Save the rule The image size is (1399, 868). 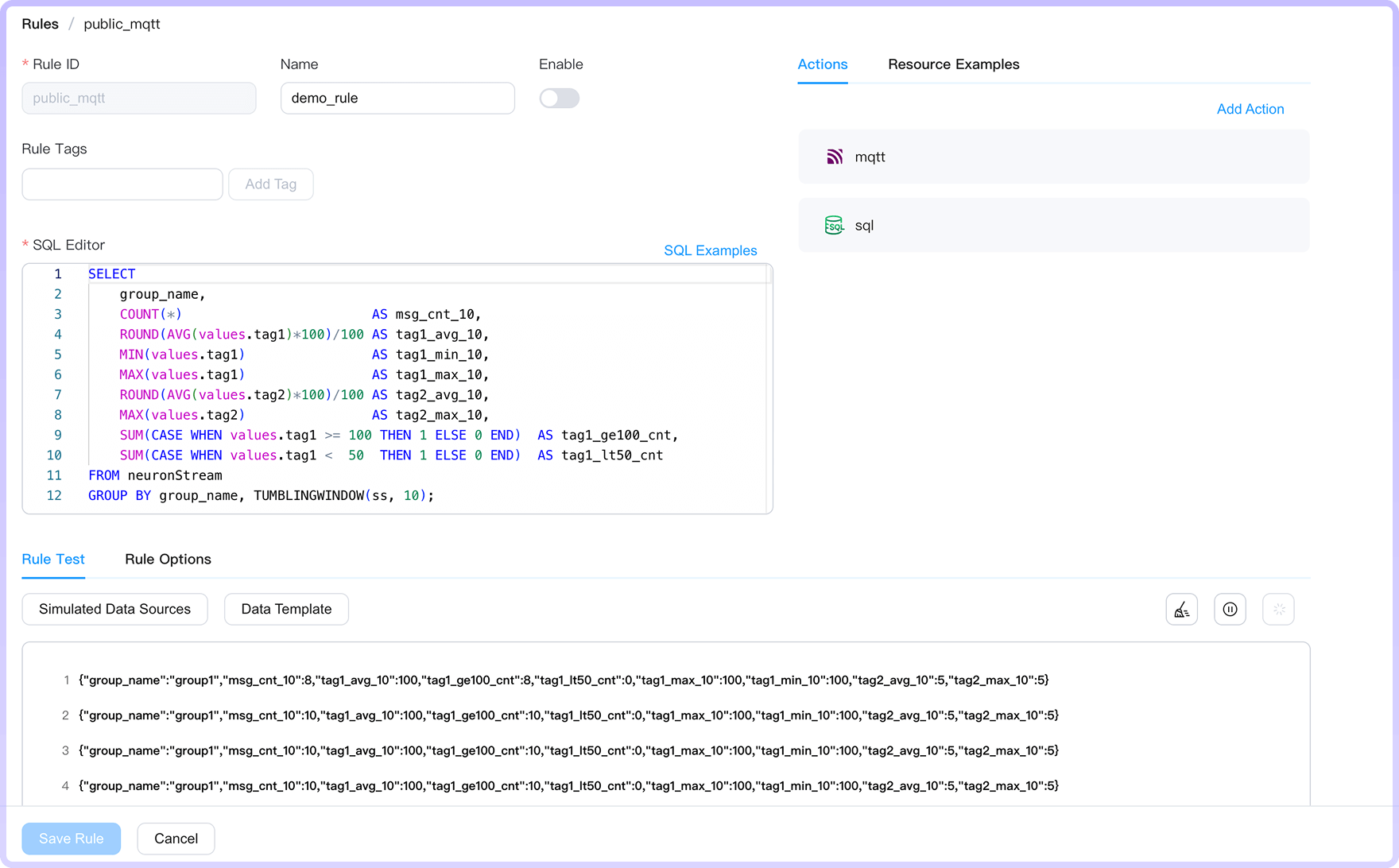click(71, 839)
